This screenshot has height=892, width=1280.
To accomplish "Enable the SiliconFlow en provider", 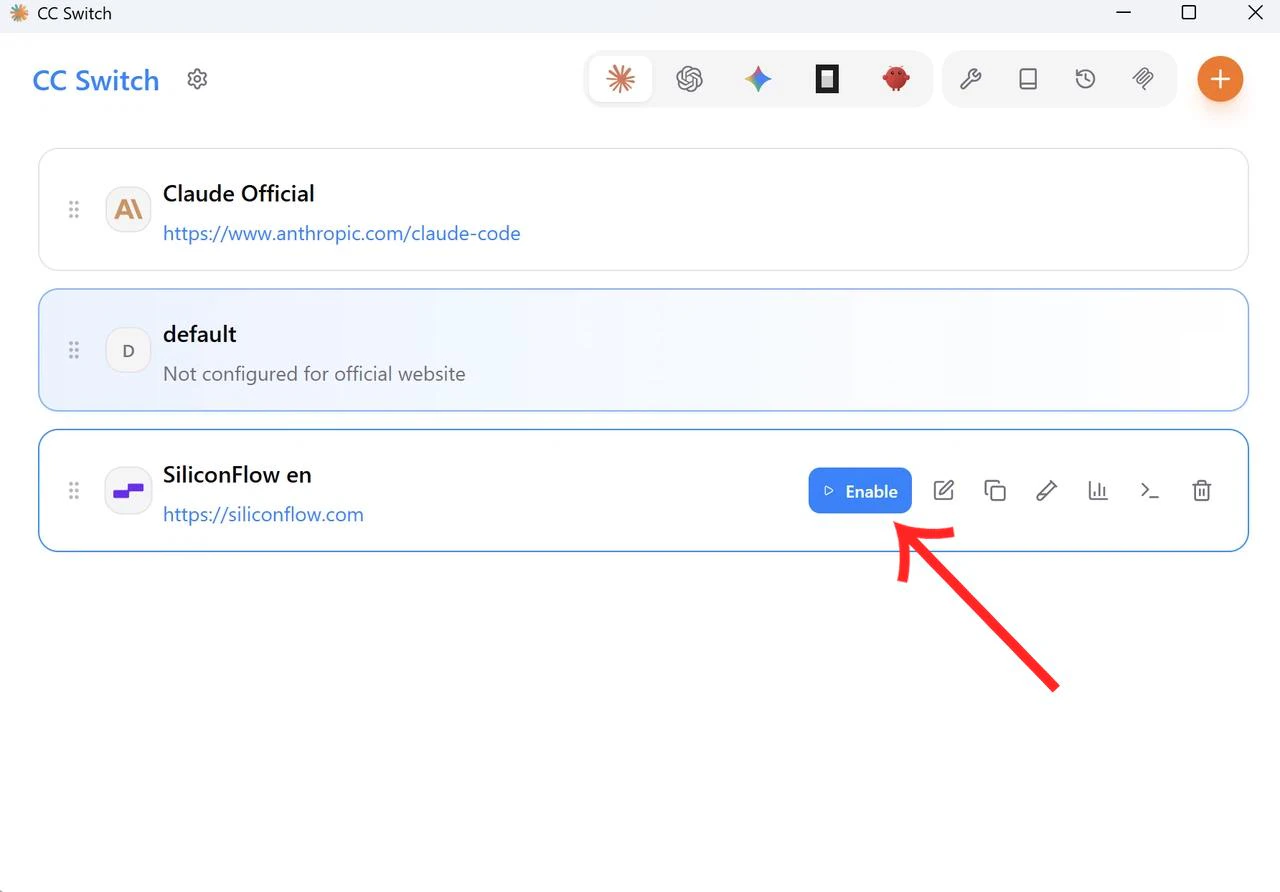I will point(860,491).
